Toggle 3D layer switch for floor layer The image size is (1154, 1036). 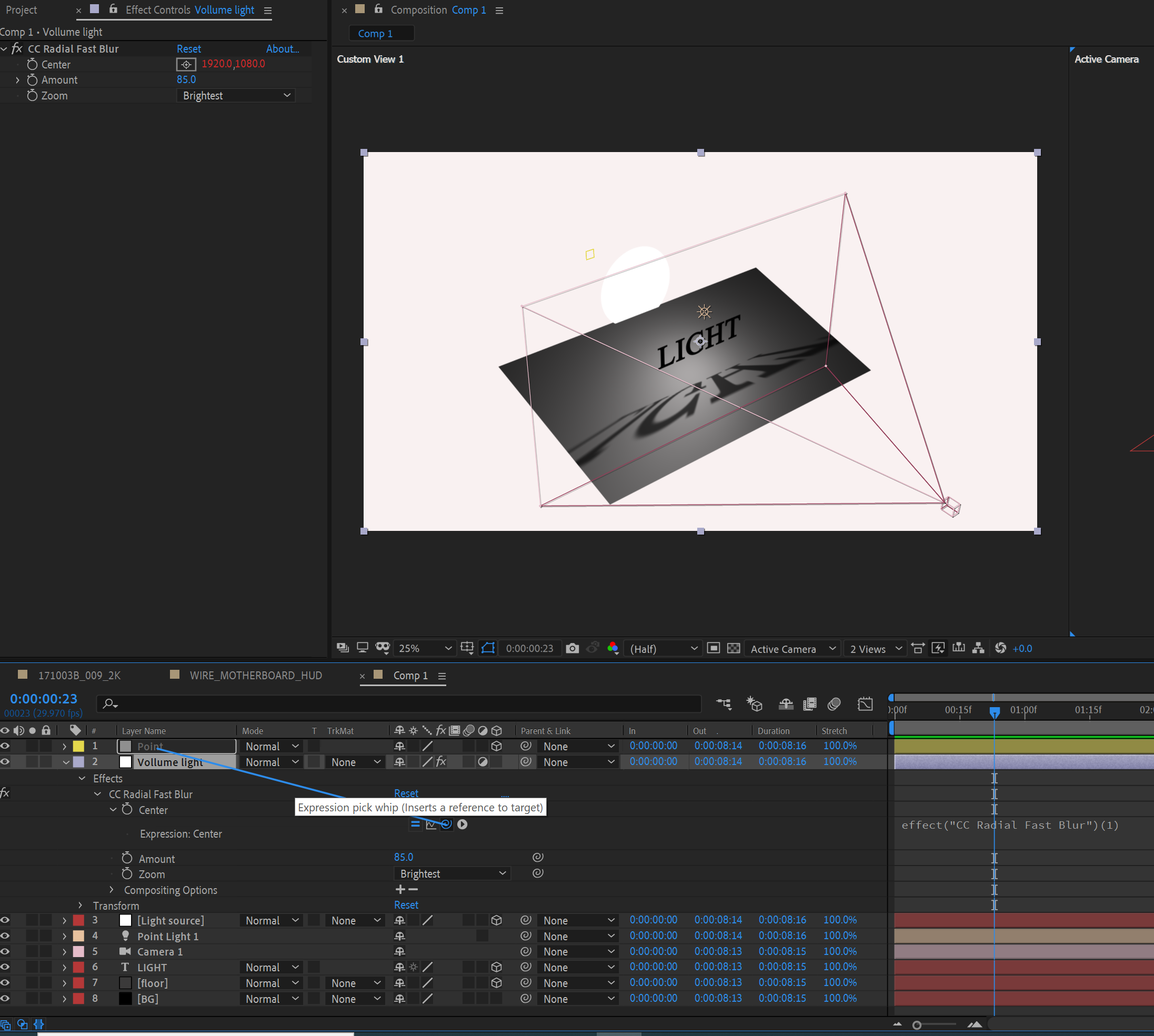coord(496,983)
